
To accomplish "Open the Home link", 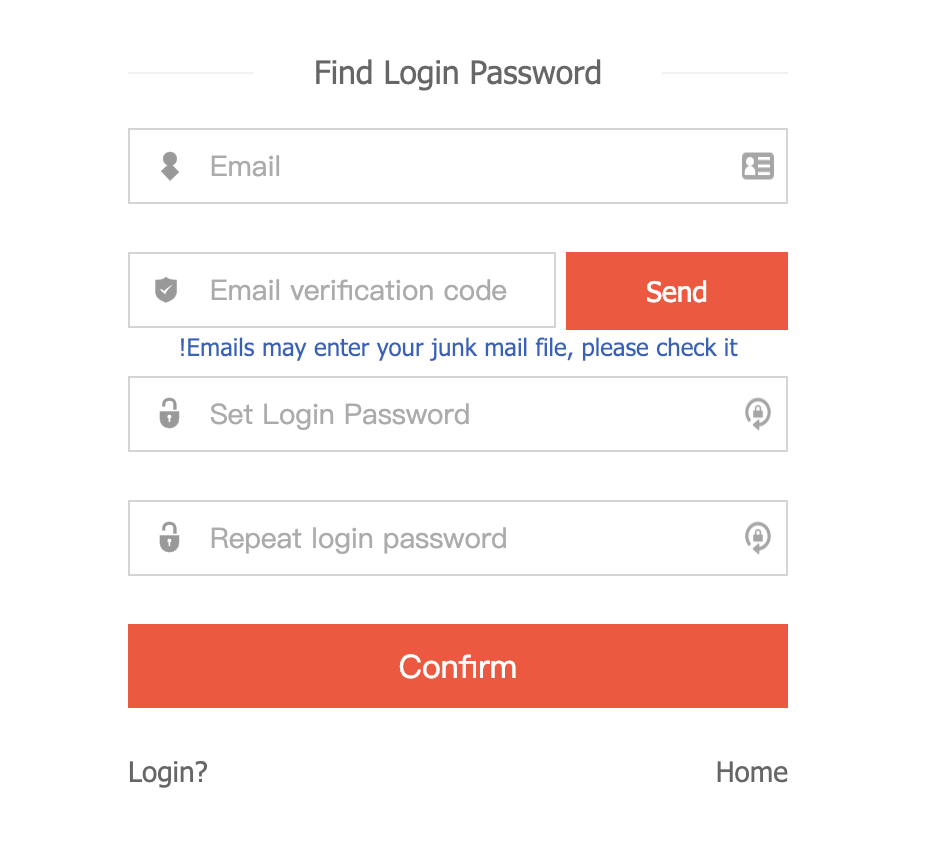I will [x=751, y=772].
